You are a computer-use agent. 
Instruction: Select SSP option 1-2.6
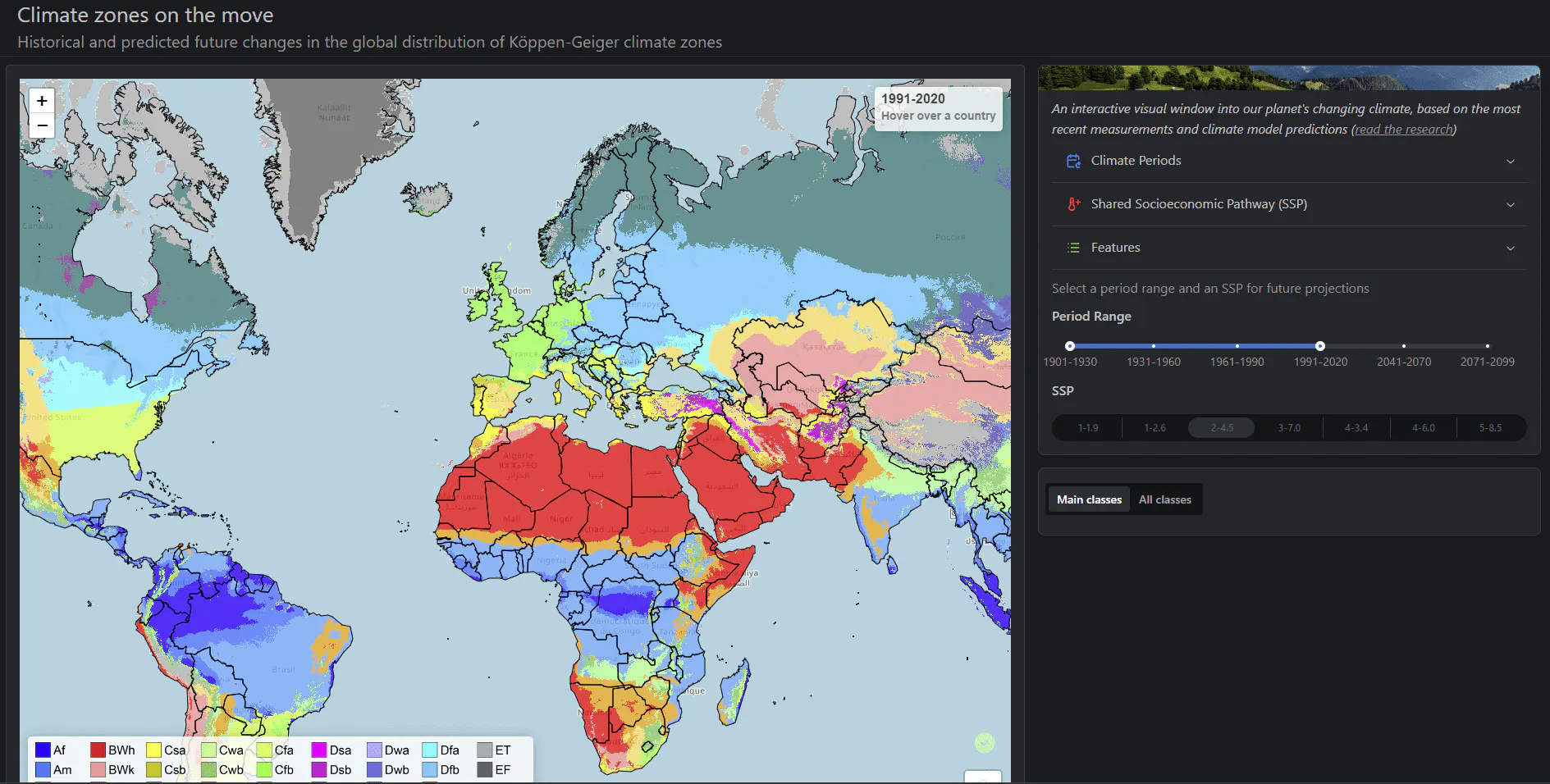coord(1154,428)
